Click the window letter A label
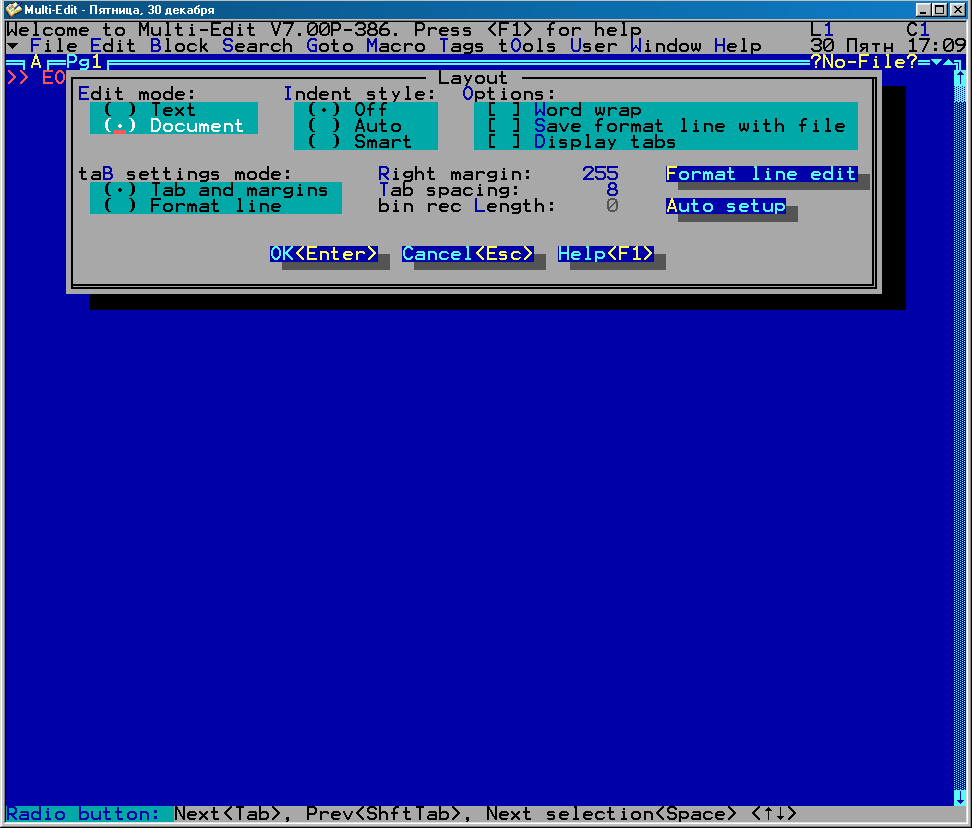The height and width of the screenshot is (828, 972). [x=36, y=62]
